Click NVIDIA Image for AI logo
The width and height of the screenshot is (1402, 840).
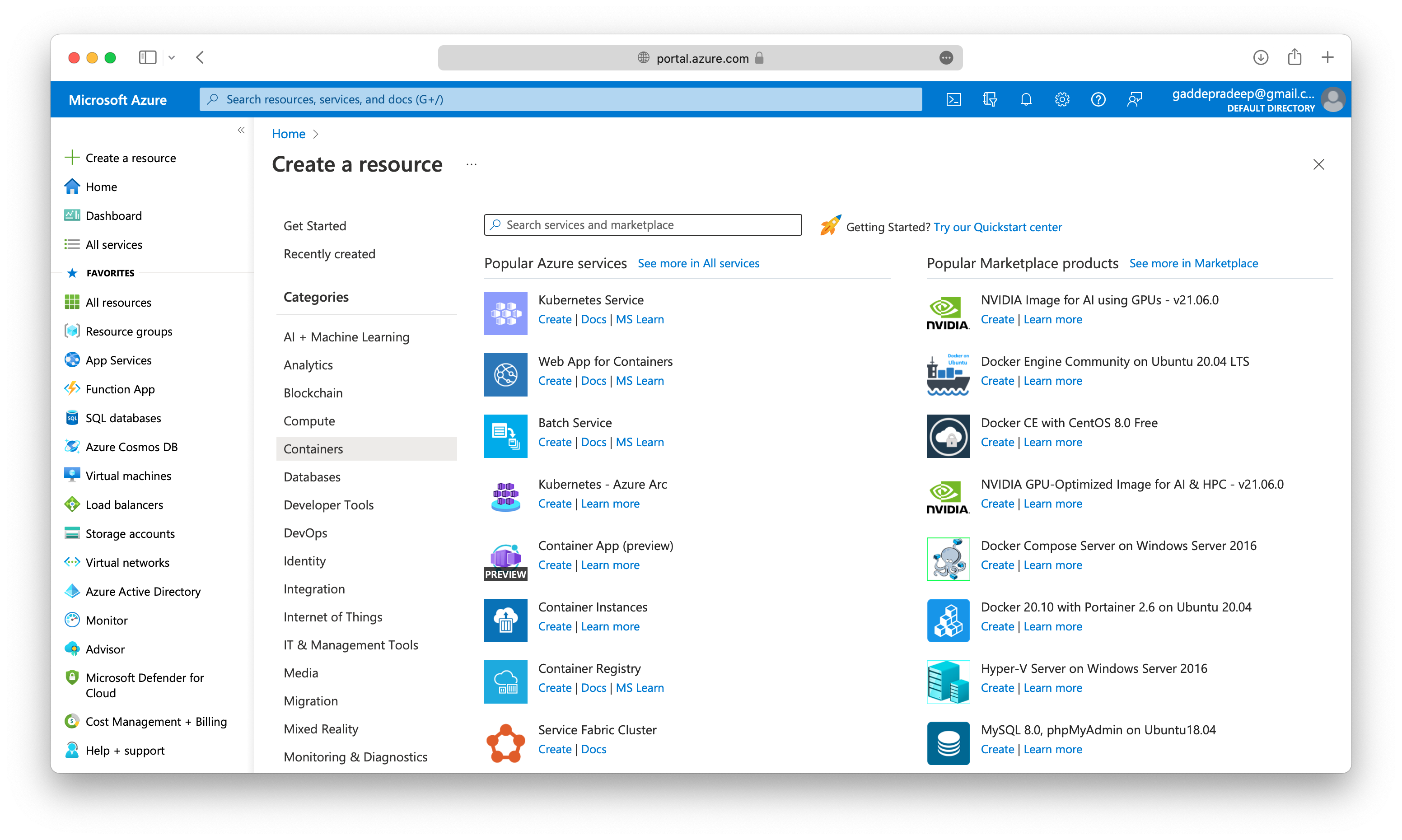click(x=948, y=313)
